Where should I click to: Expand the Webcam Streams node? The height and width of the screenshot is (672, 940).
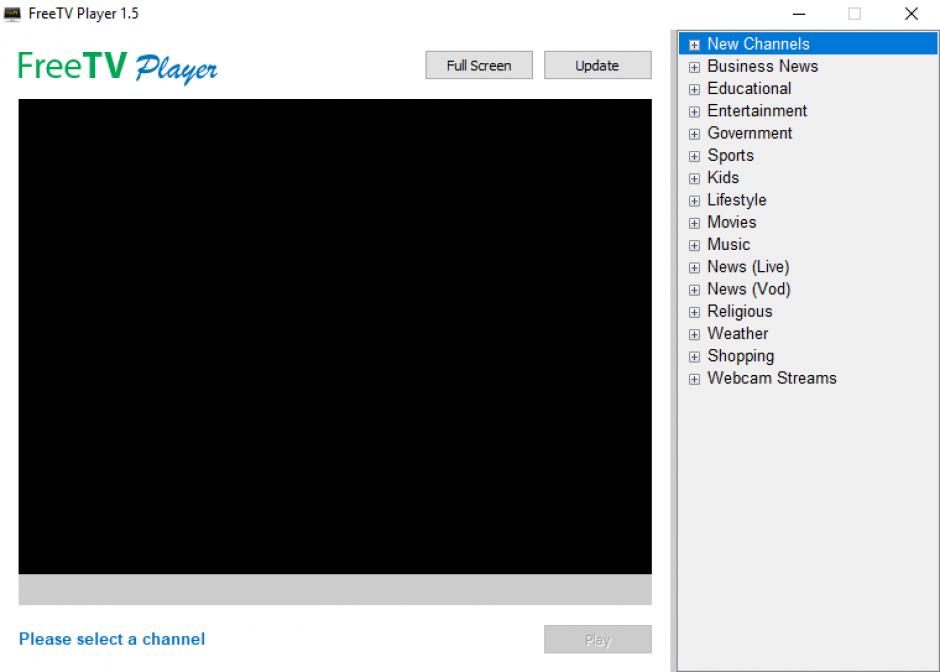(x=694, y=379)
